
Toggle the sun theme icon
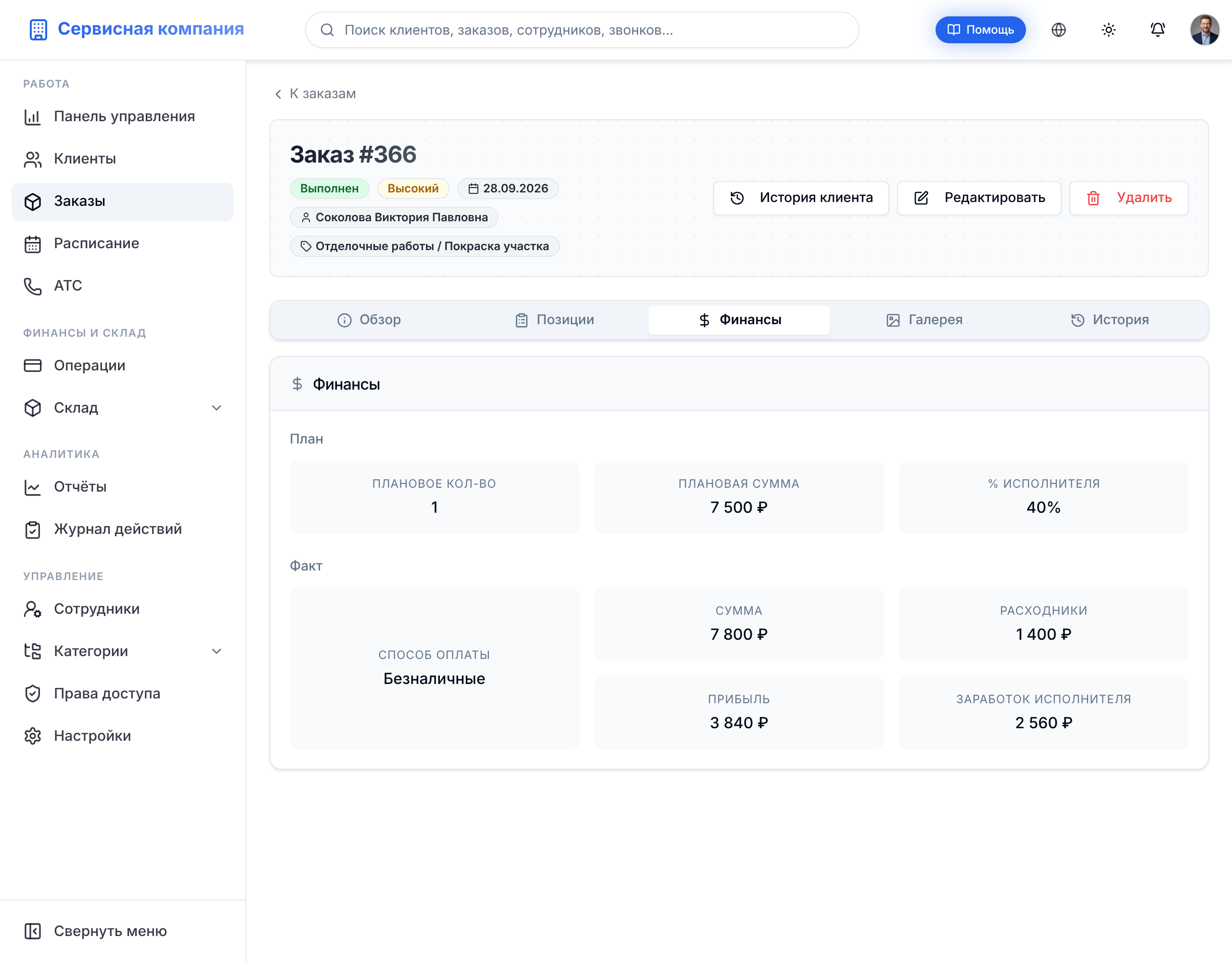[x=1108, y=29]
